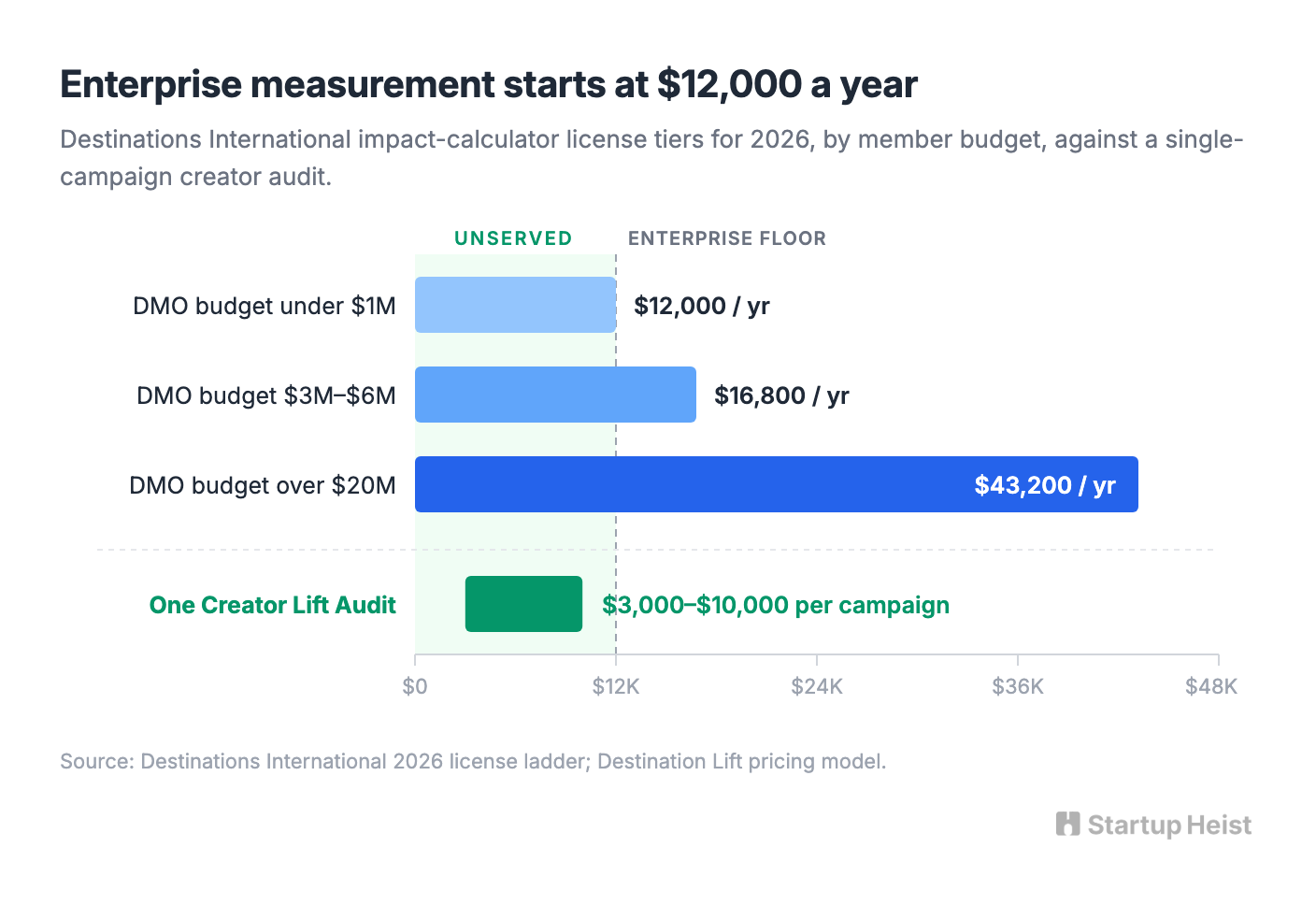Click the "$36K" axis tick label

pos(1018,686)
